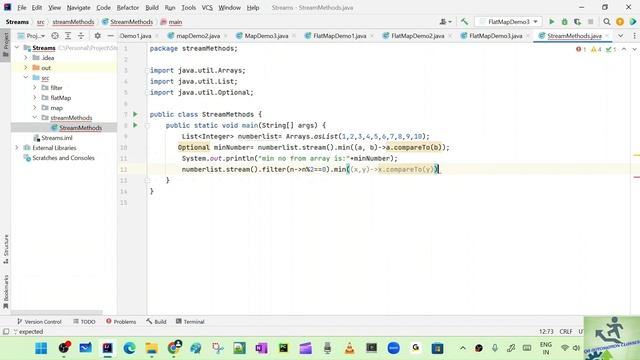Click the warnings count indicator
Screen dimensions: 640x360
[x=596, y=49]
